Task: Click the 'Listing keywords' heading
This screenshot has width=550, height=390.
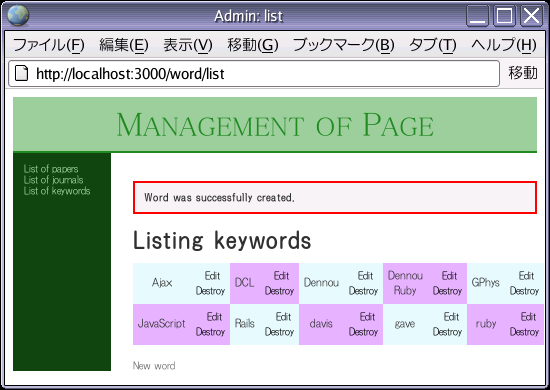Action: coord(222,241)
